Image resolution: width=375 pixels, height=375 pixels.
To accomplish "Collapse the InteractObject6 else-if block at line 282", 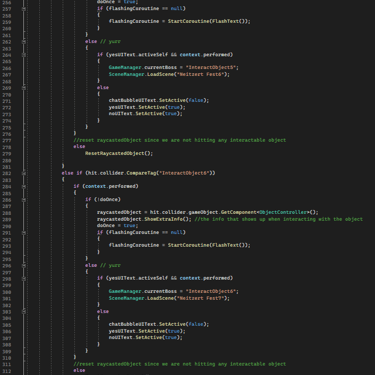I will pos(24,173).
